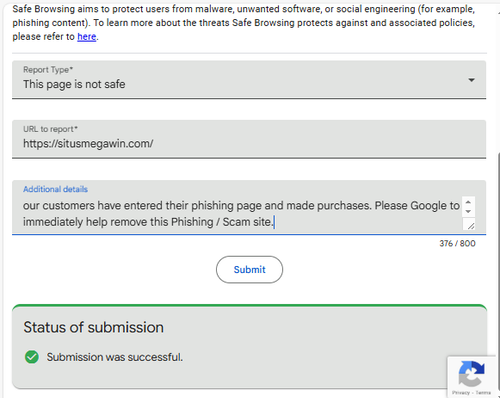
Task: Click the Submit button
Action: click(x=249, y=269)
